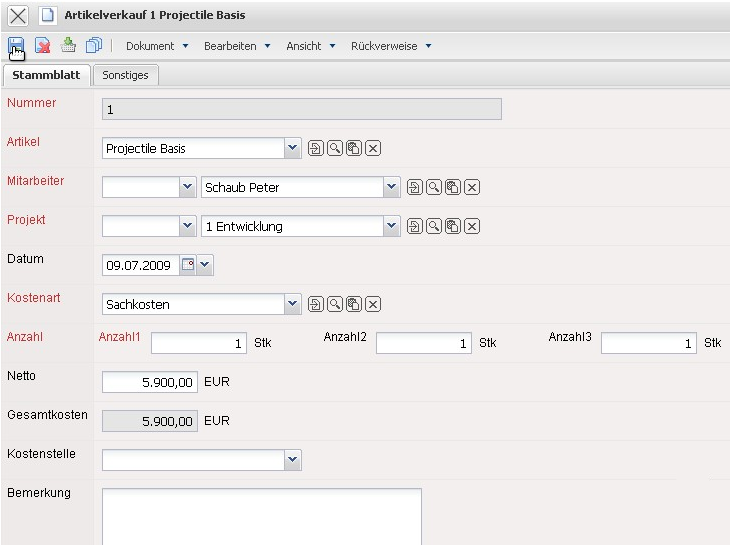
Task: Open the Datum dropdown arrow
Action: coord(205,265)
